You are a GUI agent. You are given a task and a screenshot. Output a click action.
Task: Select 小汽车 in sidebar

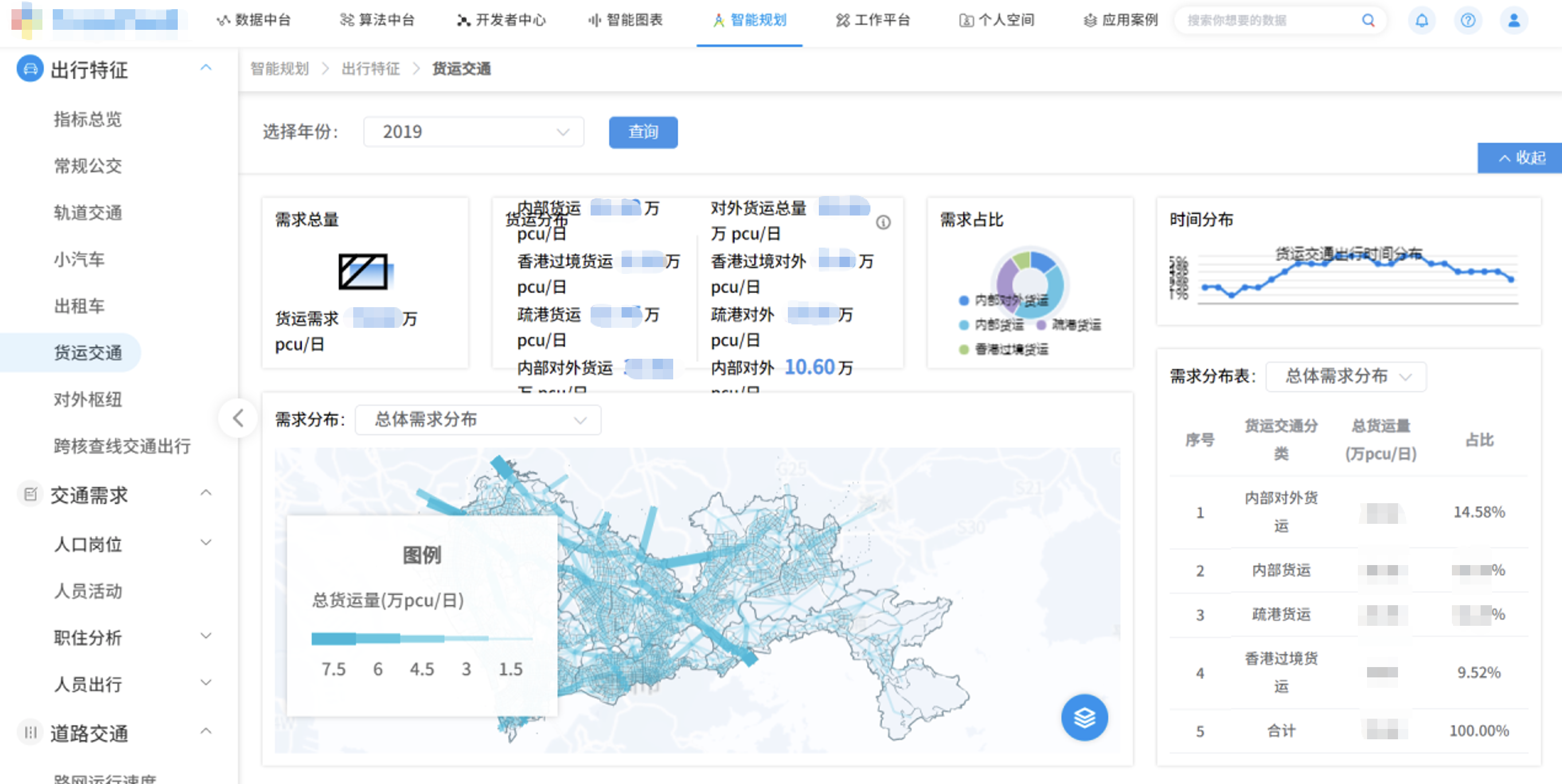point(80,259)
